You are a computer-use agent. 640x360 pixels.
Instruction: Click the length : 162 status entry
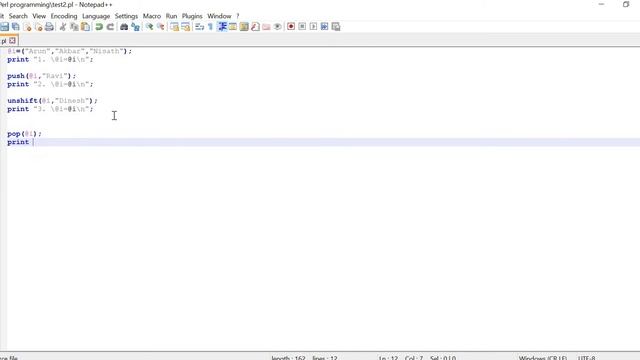(x=288, y=358)
